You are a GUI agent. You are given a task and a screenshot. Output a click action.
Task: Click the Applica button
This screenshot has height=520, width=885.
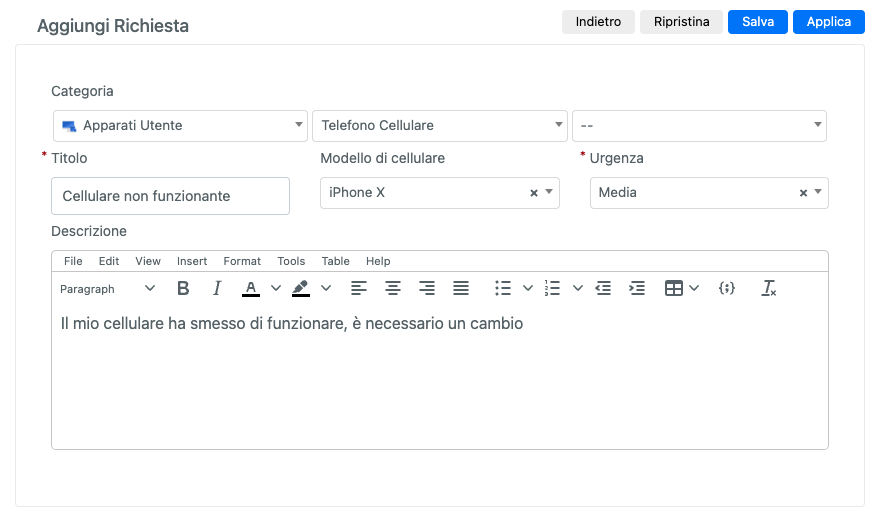pyautogui.click(x=829, y=22)
